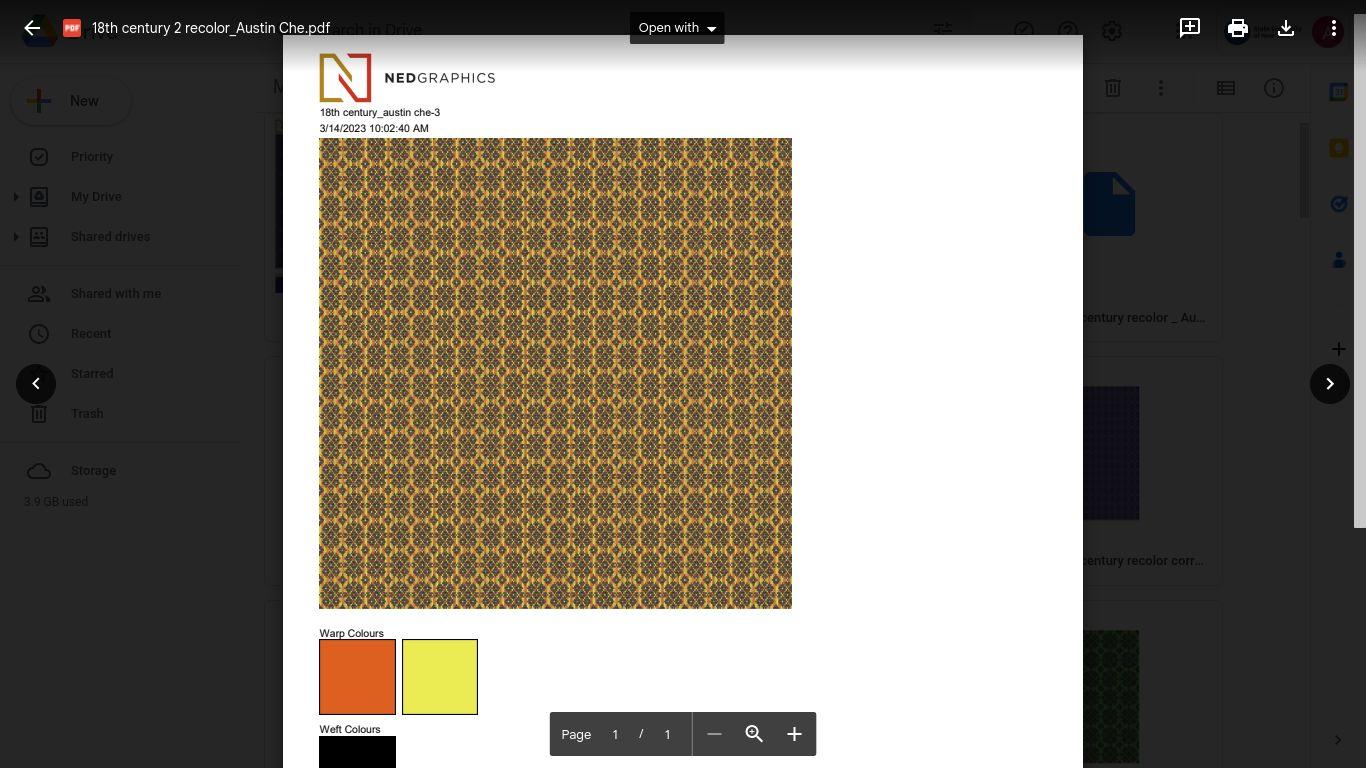Screen dimensions: 1366x768
Task: Click the NedGraphics logo
Action: [x=407, y=78]
